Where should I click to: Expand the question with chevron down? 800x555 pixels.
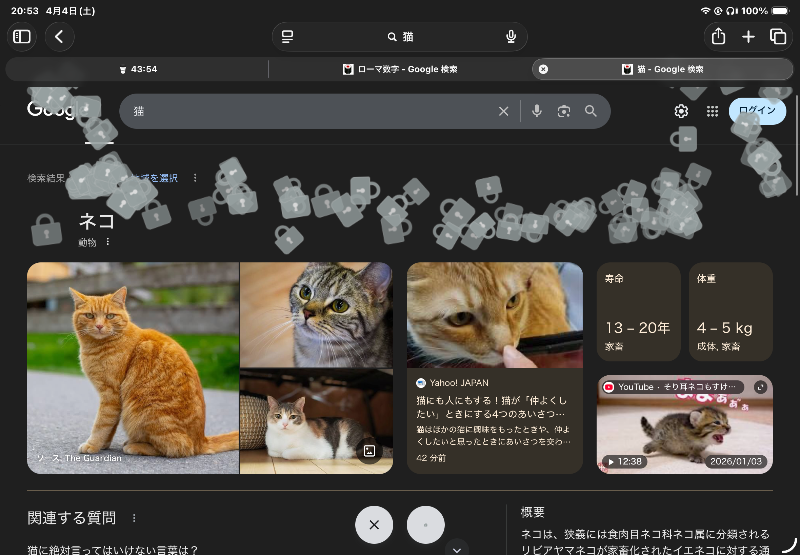[x=457, y=548]
